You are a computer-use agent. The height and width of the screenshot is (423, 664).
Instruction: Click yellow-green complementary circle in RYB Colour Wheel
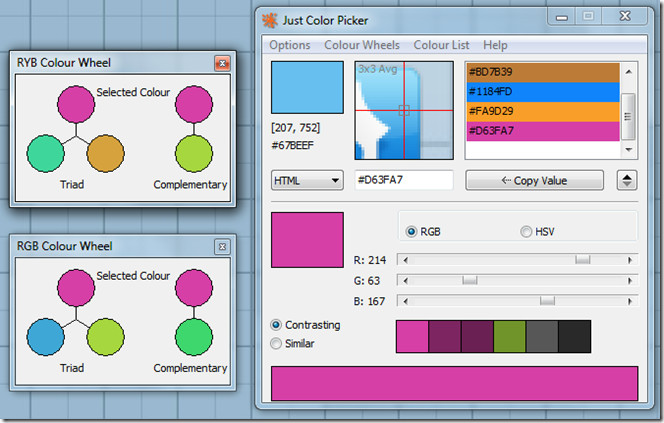(194, 153)
